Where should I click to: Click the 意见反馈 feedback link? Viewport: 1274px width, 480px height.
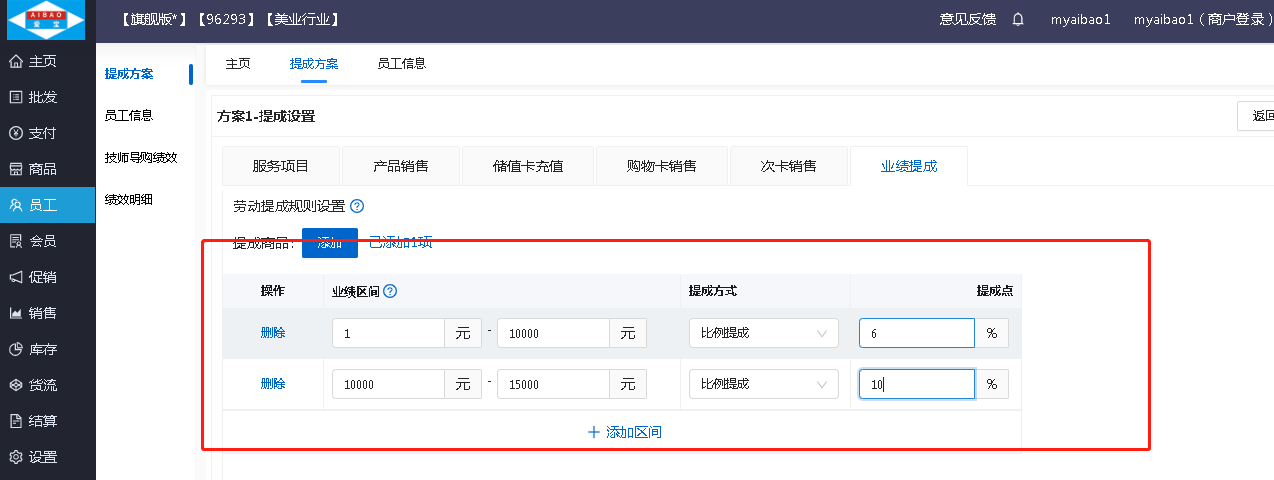point(967,19)
